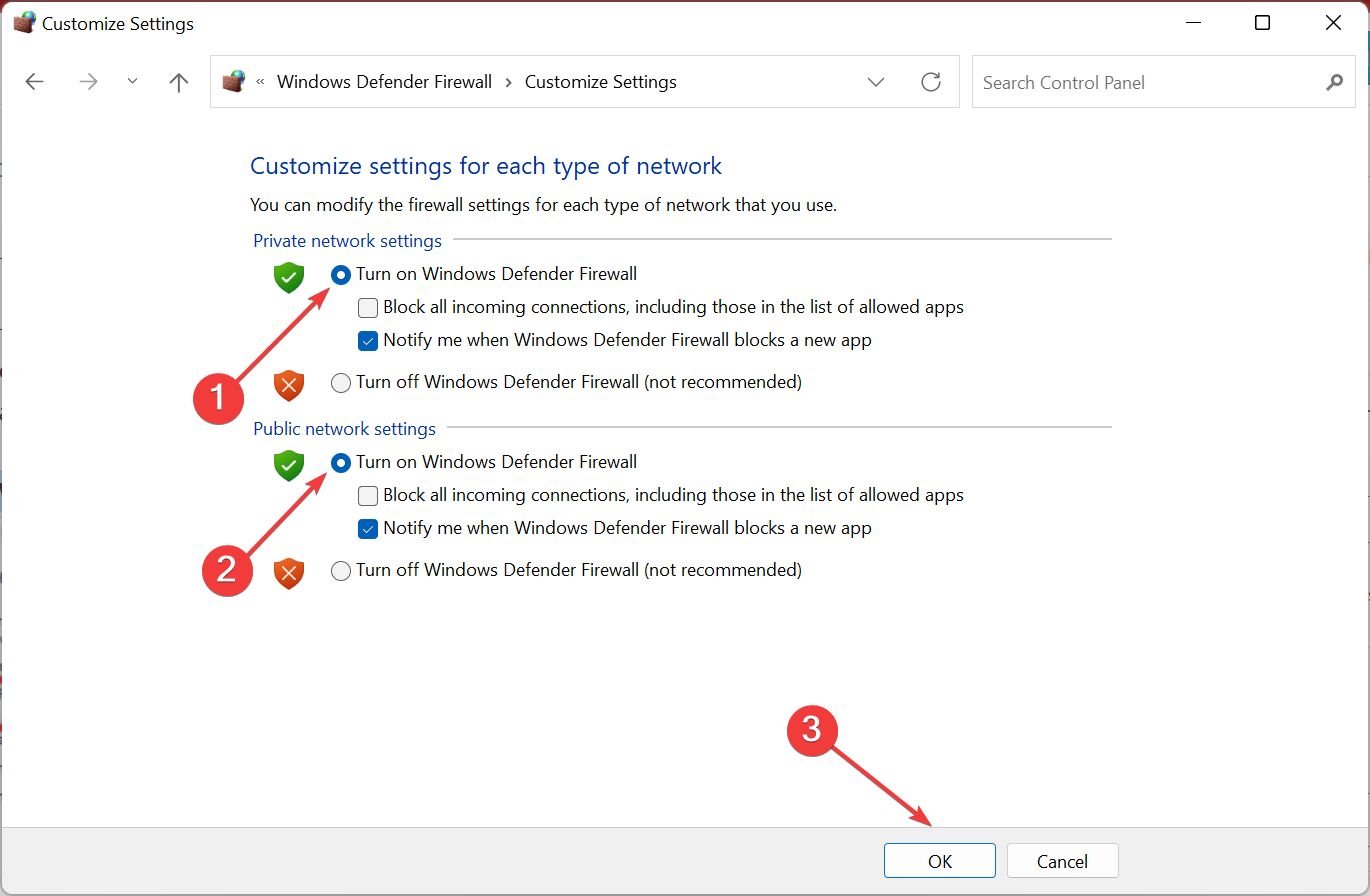
Task: Open the chevron after Windows Defender Firewall
Action: coord(508,82)
